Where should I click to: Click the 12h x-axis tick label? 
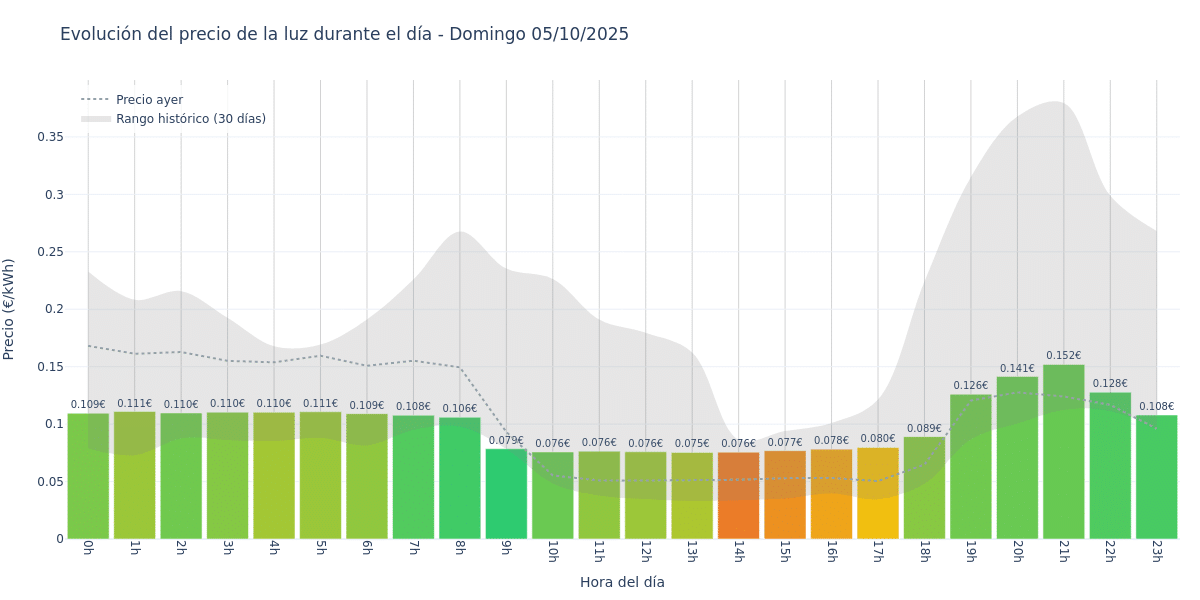coord(645,551)
